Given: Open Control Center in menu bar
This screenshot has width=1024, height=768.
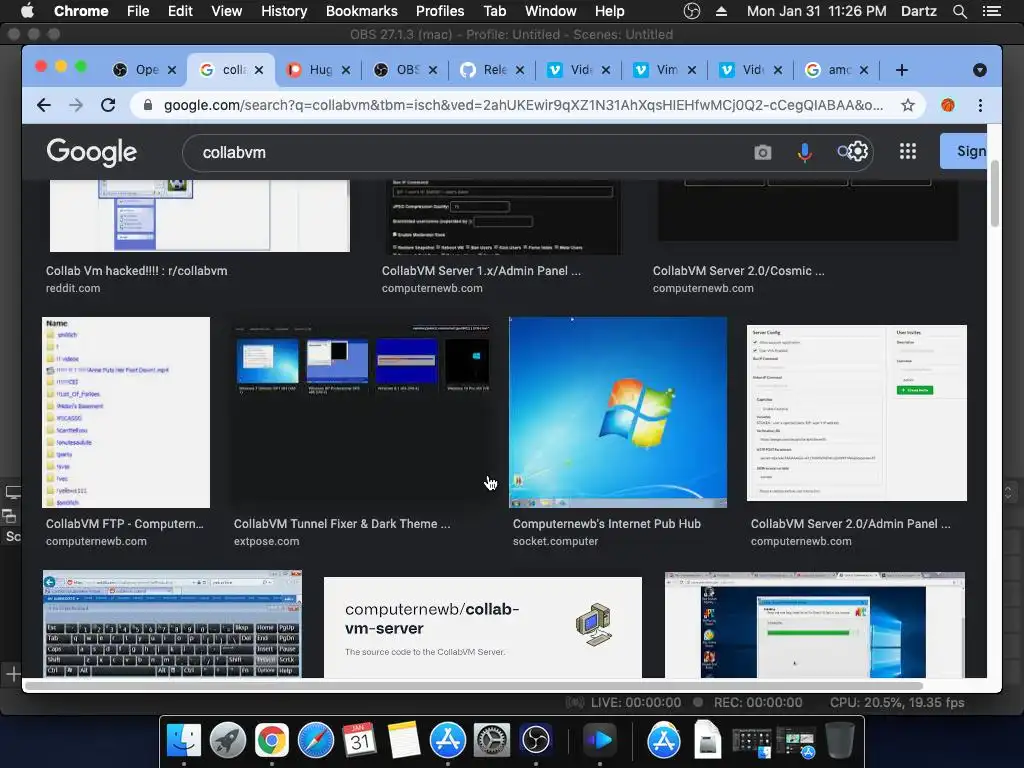Looking at the screenshot, I should 991,11.
